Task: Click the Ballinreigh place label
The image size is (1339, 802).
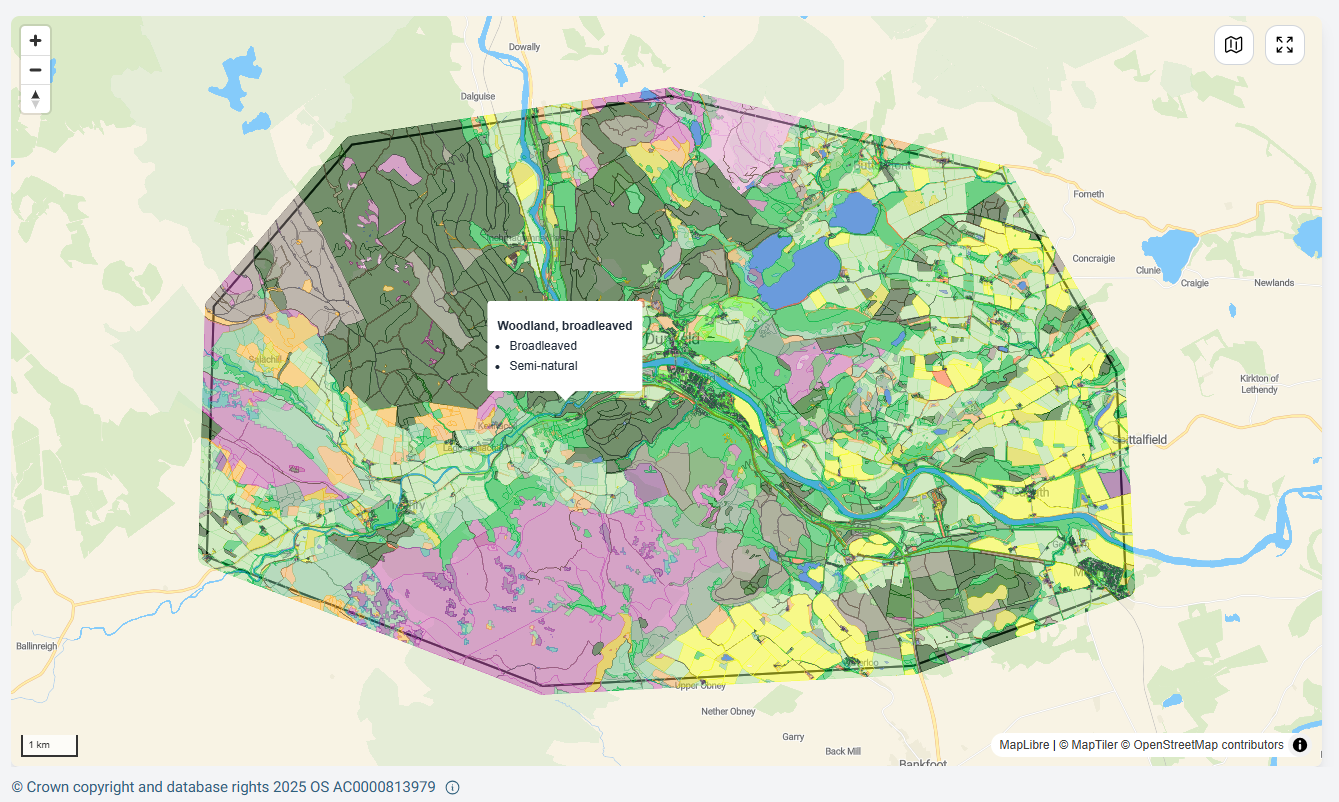Action: click(x=38, y=646)
